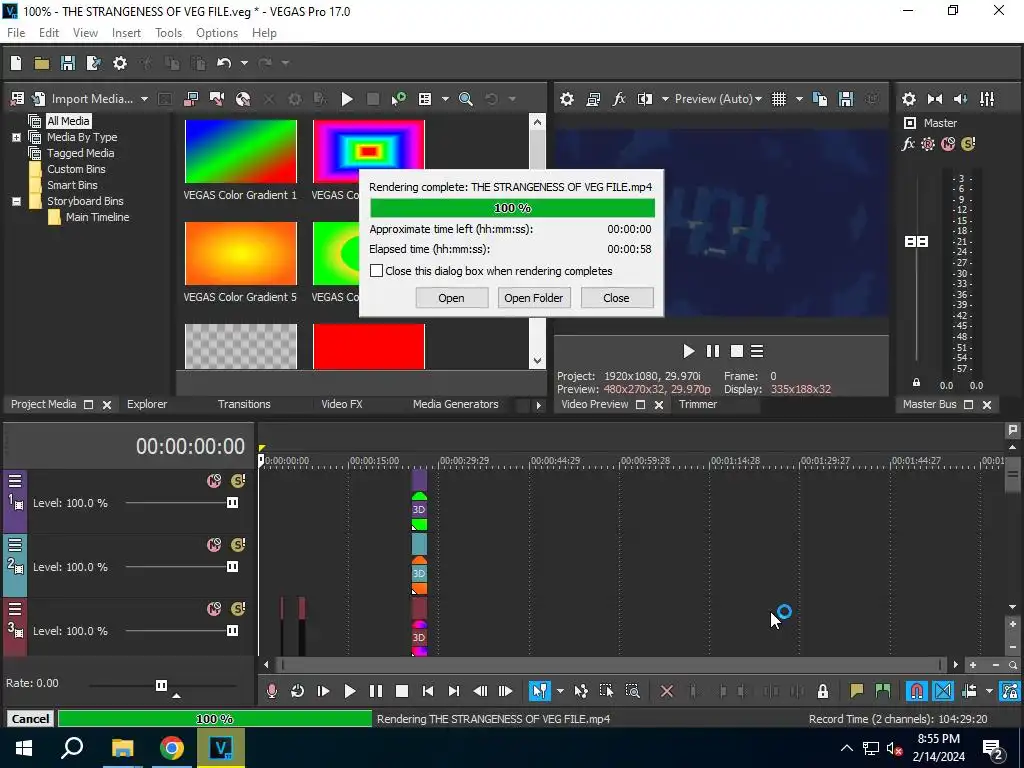This screenshot has width=1024, height=768.
Task: Click the Undo arrow
Action: pyautogui.click(x=224, y=63)
